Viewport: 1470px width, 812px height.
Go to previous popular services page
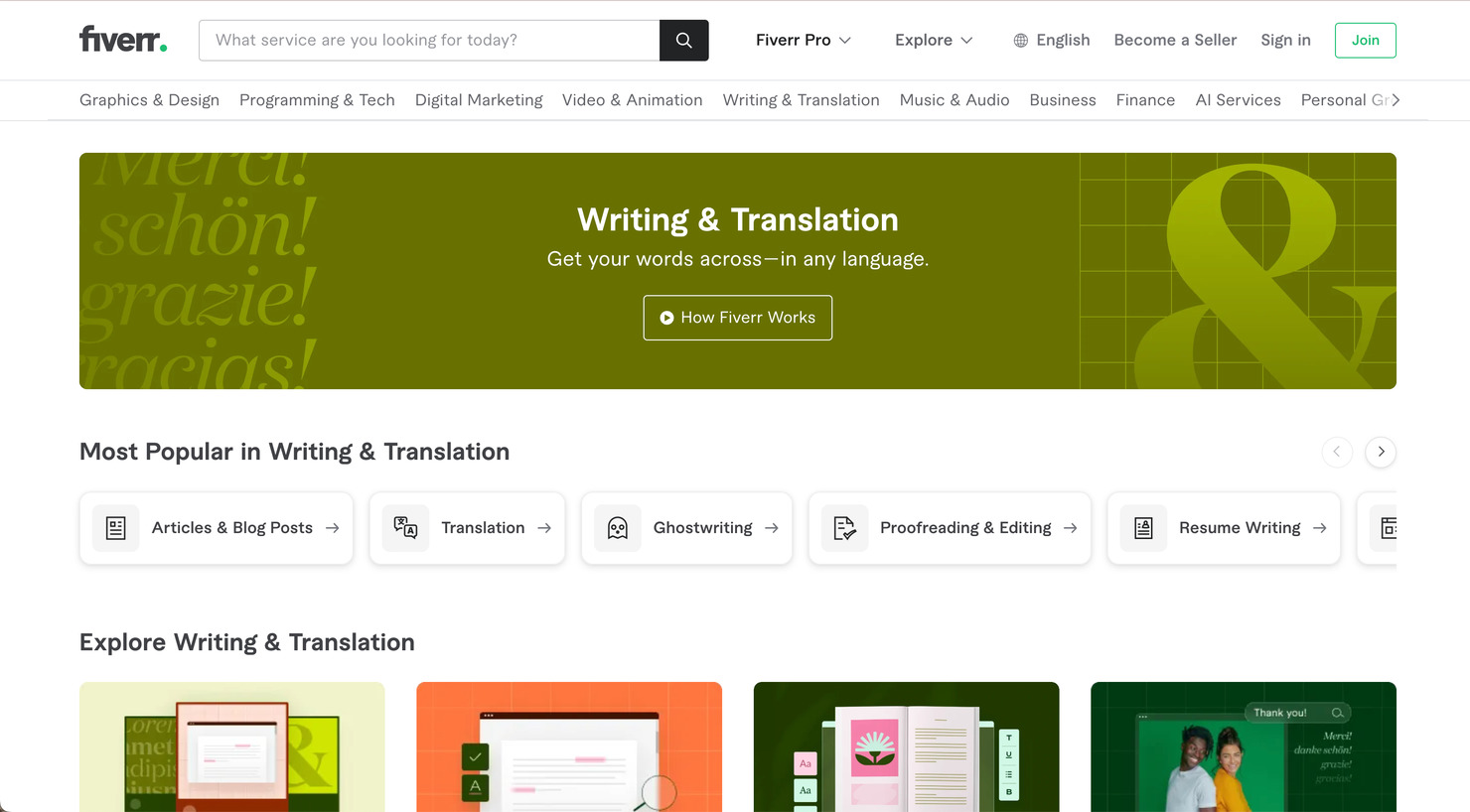pos(1337,452)
